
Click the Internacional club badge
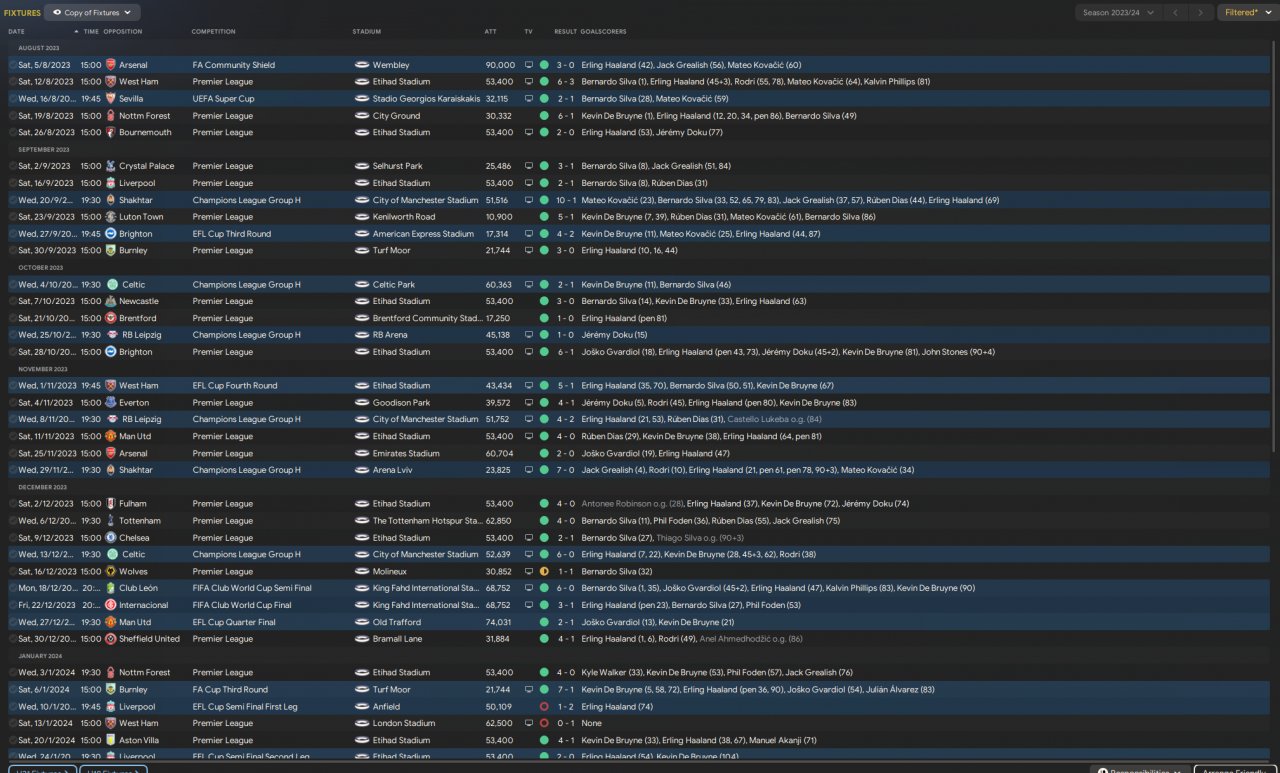(x=111, y=605)
